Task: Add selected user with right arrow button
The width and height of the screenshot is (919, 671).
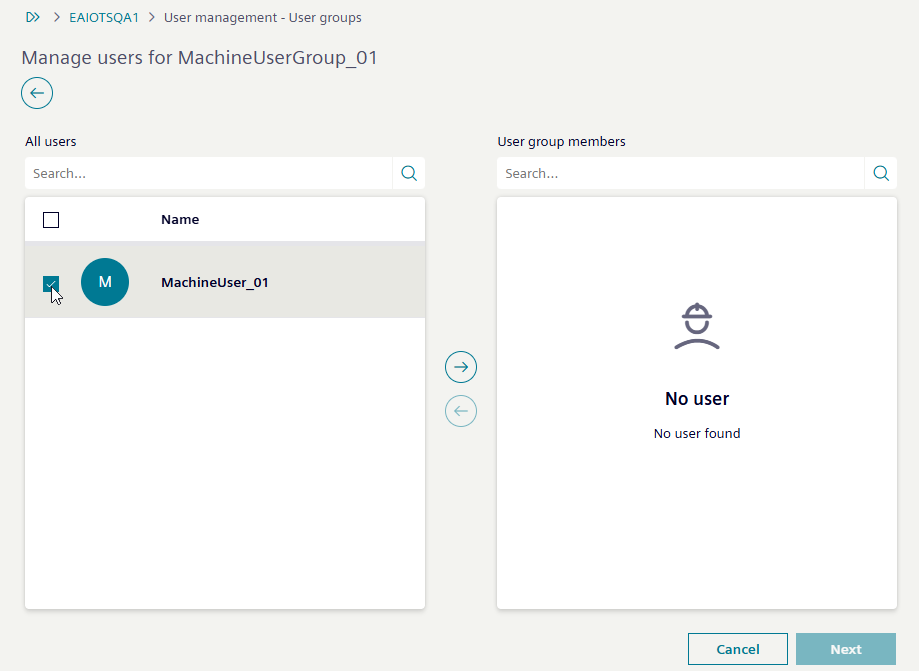Action: click(461, 367)
